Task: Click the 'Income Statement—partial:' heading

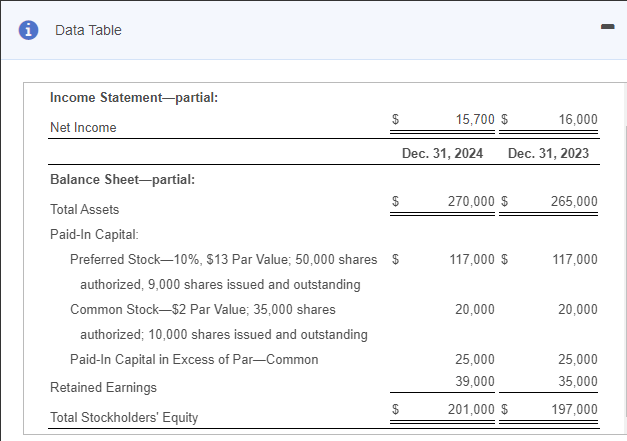Action: [x=134, y=97]
